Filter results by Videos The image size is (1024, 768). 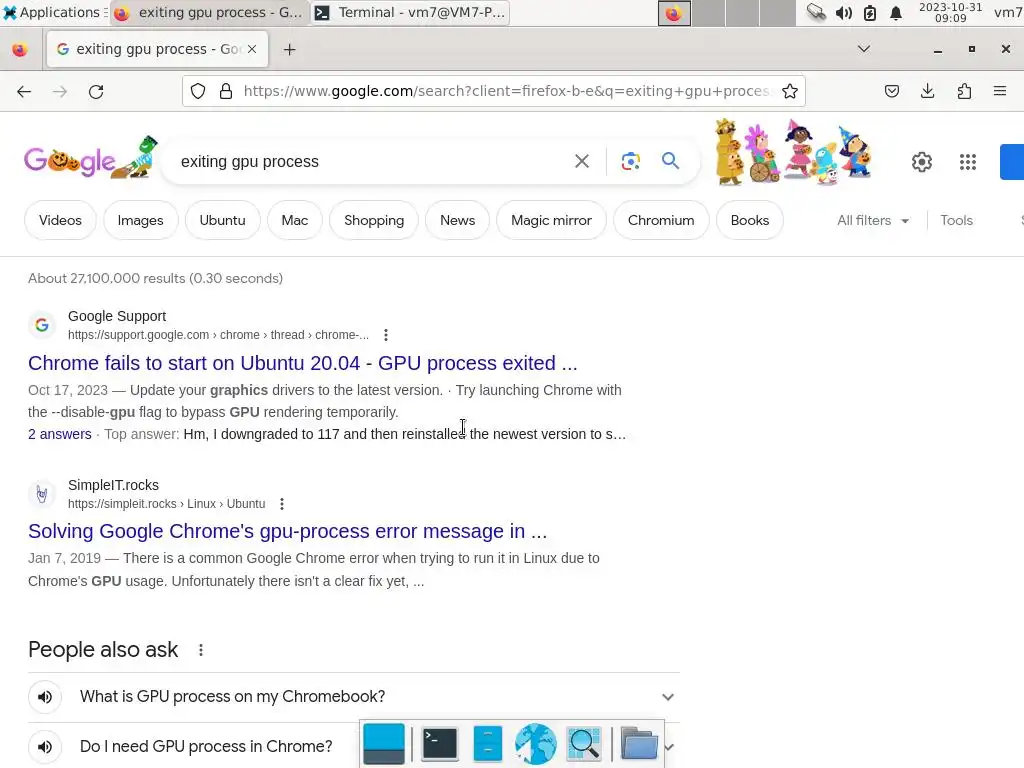coord(60,221)
